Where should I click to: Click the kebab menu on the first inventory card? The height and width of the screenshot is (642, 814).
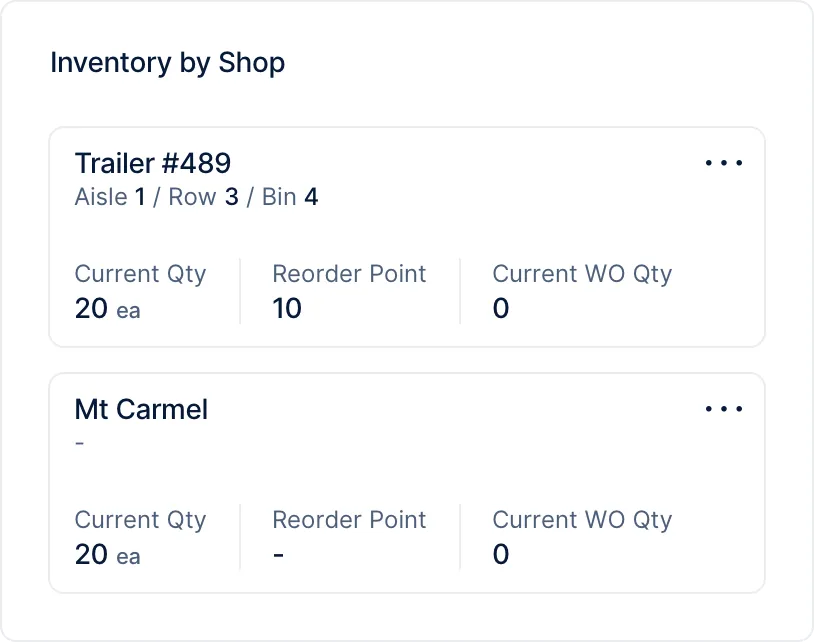(x=724, y=162)
